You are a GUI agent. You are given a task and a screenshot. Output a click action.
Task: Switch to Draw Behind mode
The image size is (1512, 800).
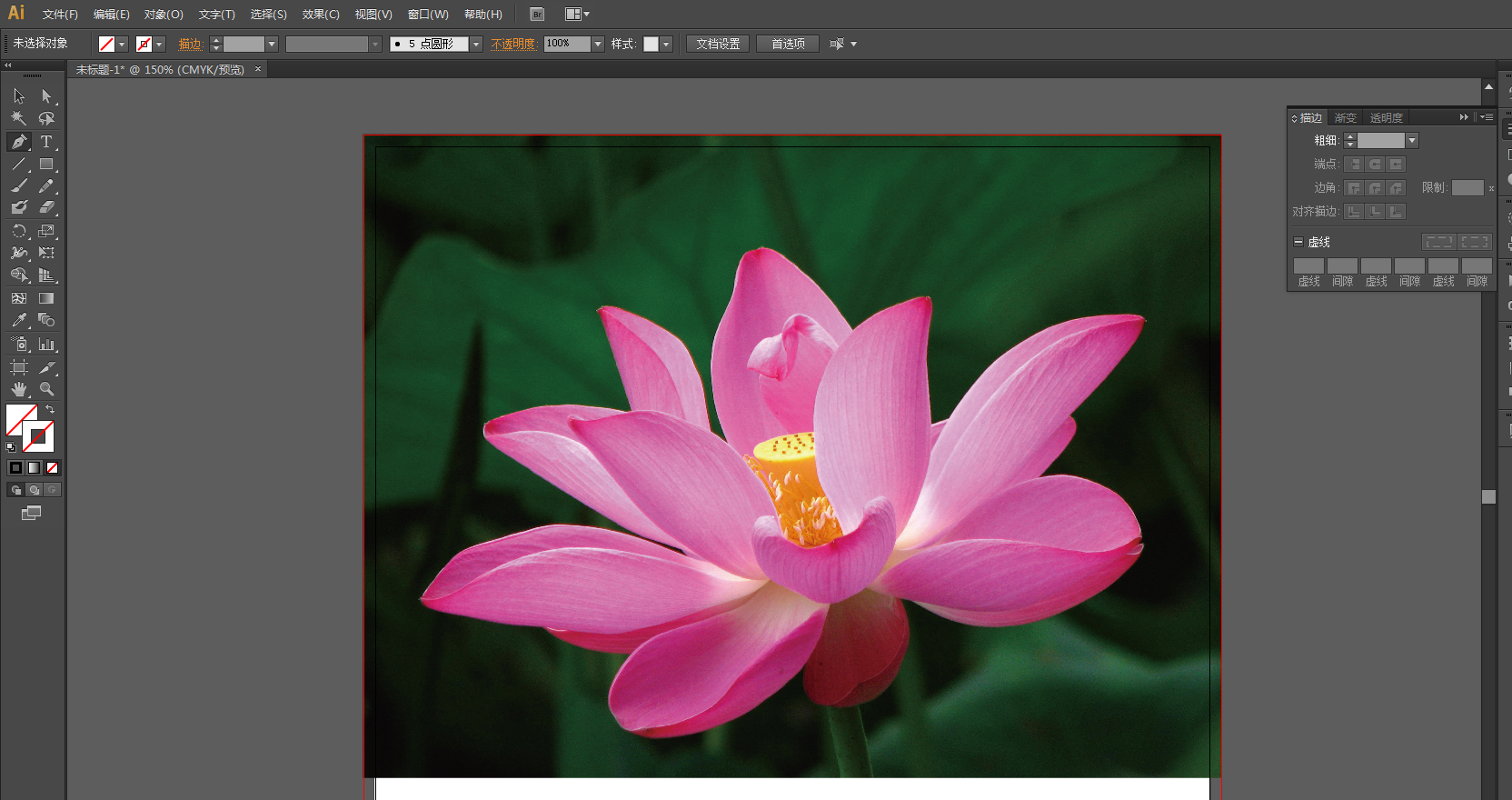[x=34, y=490]
